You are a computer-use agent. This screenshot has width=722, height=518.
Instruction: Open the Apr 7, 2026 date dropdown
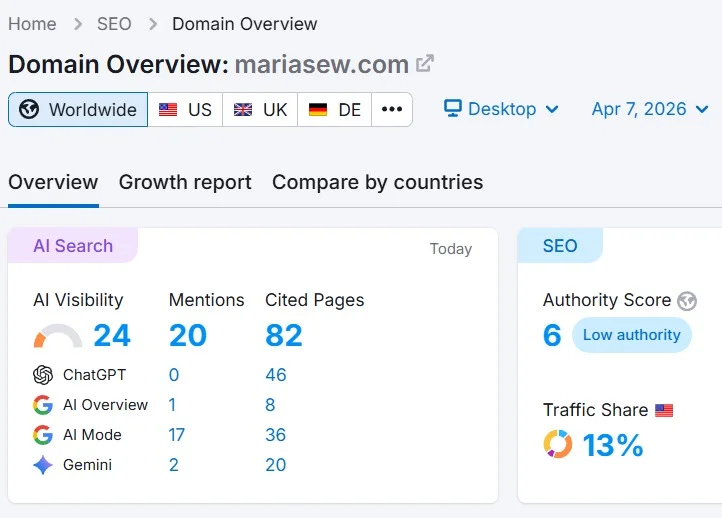(650, 109)
